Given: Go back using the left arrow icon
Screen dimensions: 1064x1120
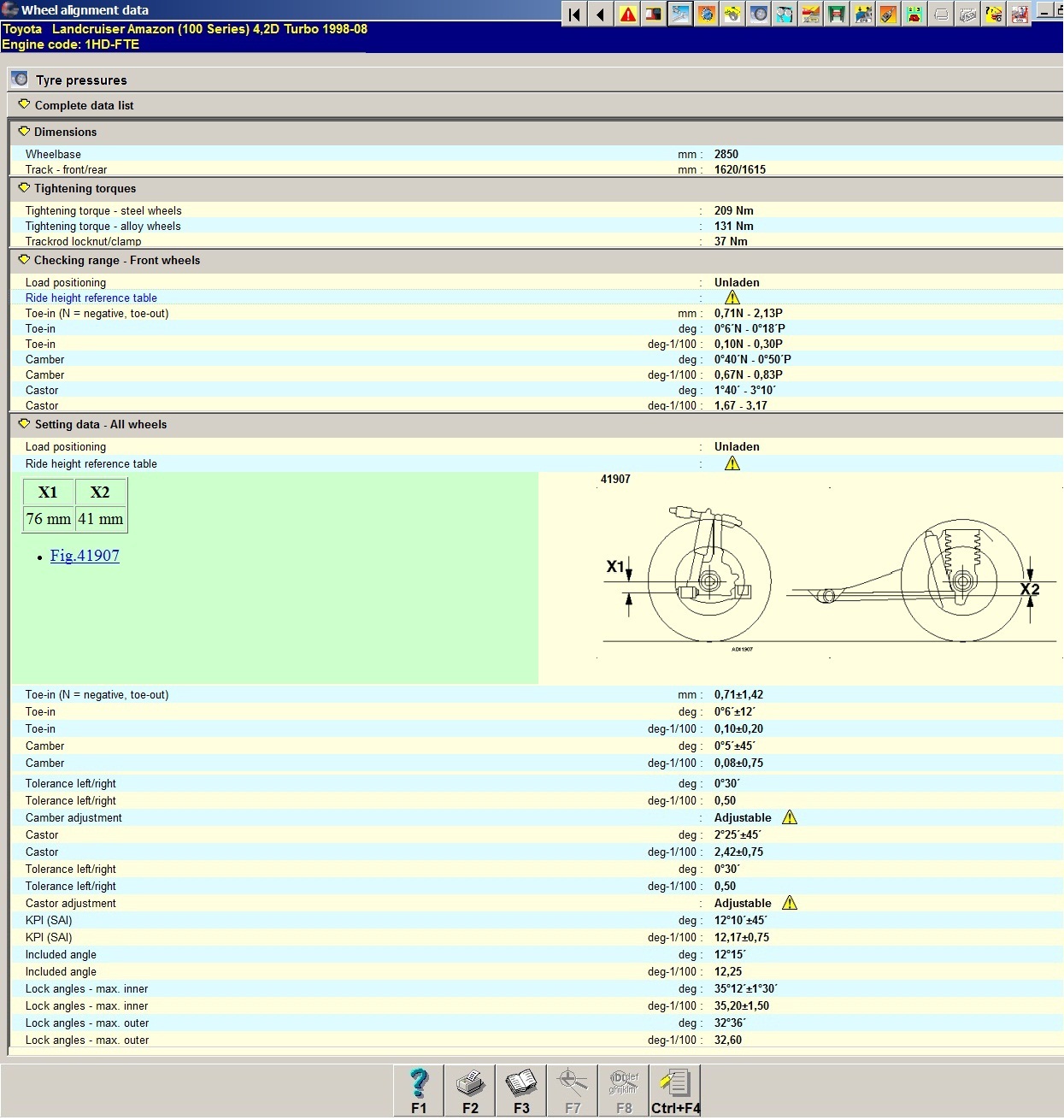Looking at the screenshot, I should point(601,15).
